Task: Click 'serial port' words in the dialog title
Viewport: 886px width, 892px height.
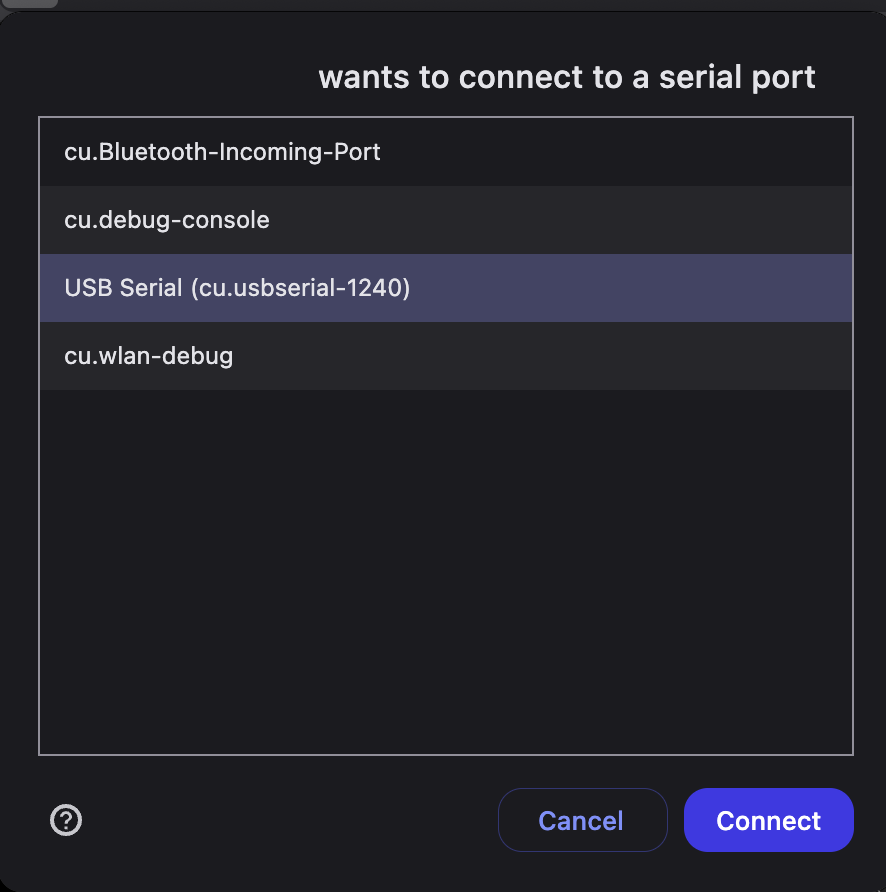Action: click(737, 78)
